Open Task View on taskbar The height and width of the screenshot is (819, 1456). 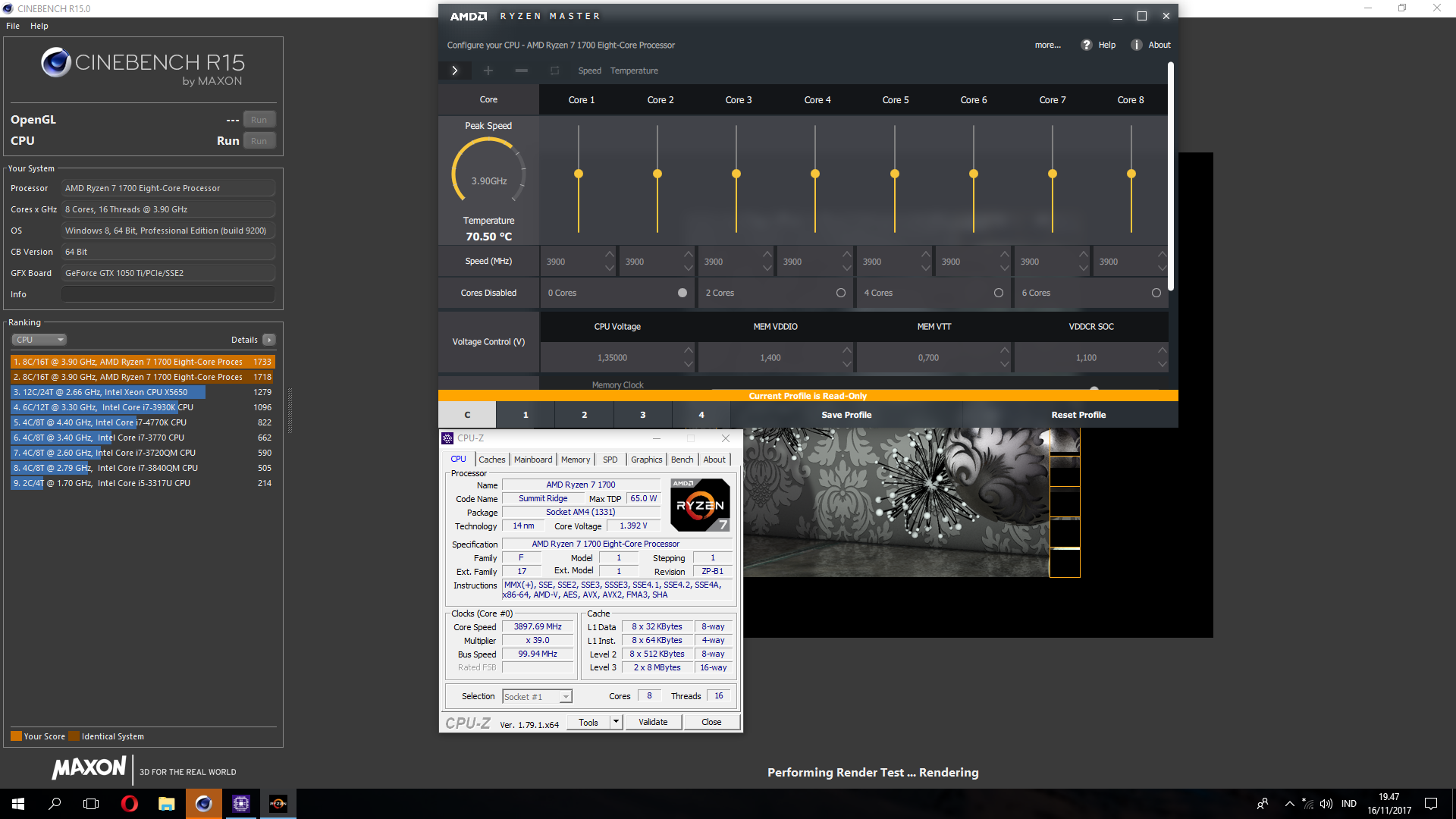point(91,804)
